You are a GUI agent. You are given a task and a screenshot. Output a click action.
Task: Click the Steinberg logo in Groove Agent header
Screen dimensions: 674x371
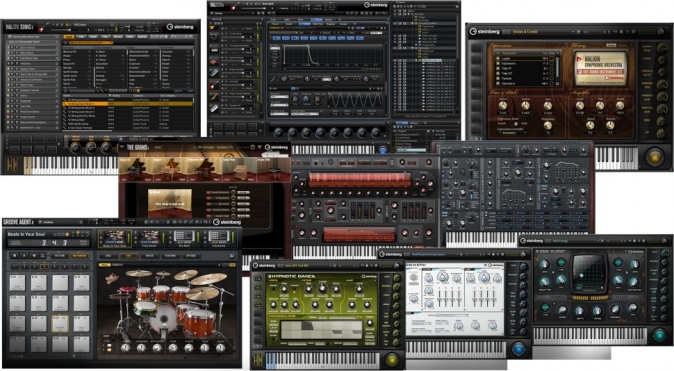click(x=227, y=222)
